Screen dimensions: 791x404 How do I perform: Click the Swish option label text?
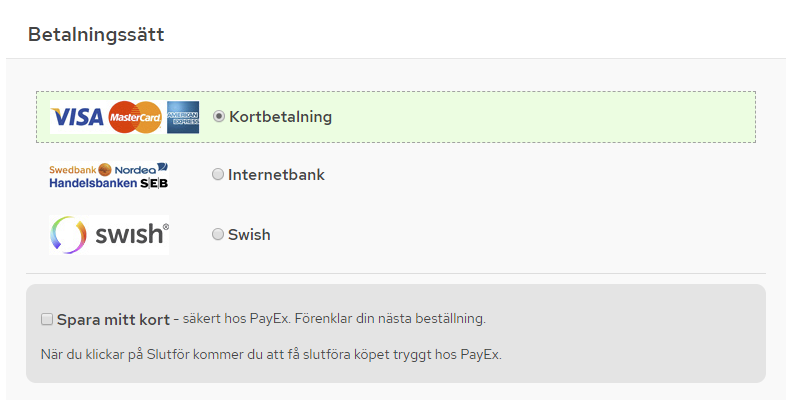coord(249,235)
